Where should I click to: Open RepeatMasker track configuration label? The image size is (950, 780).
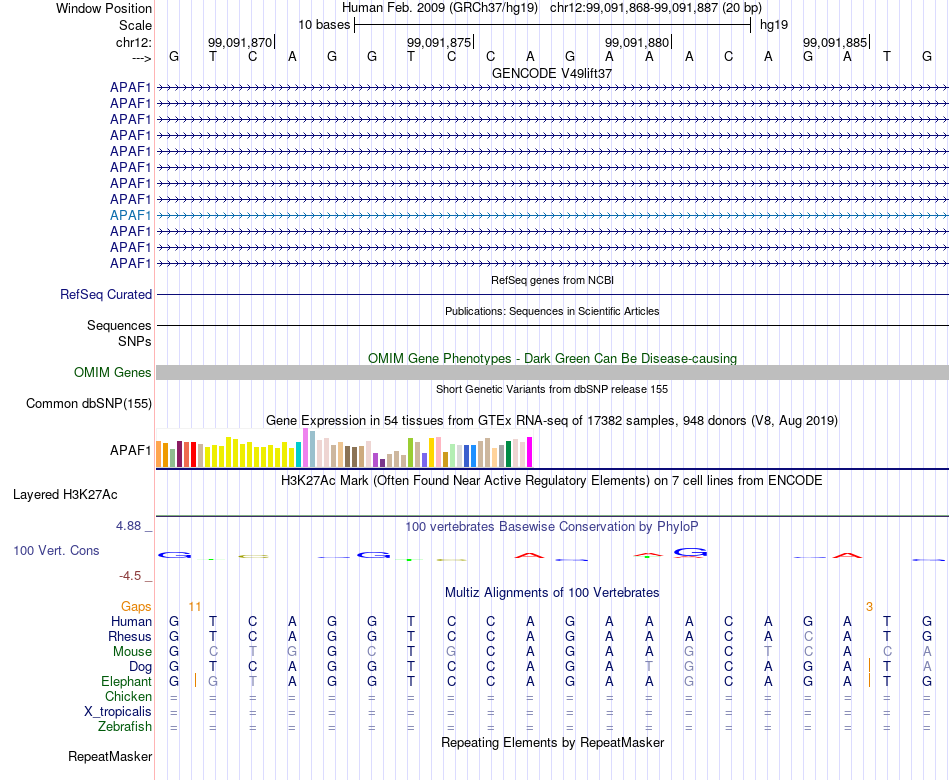110,756
